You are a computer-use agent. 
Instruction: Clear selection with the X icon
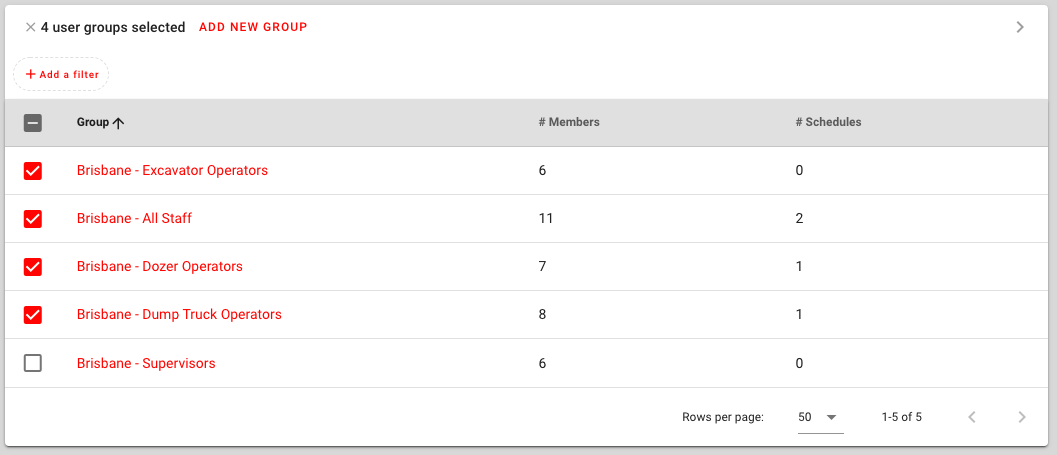click(x=30, y=28)
